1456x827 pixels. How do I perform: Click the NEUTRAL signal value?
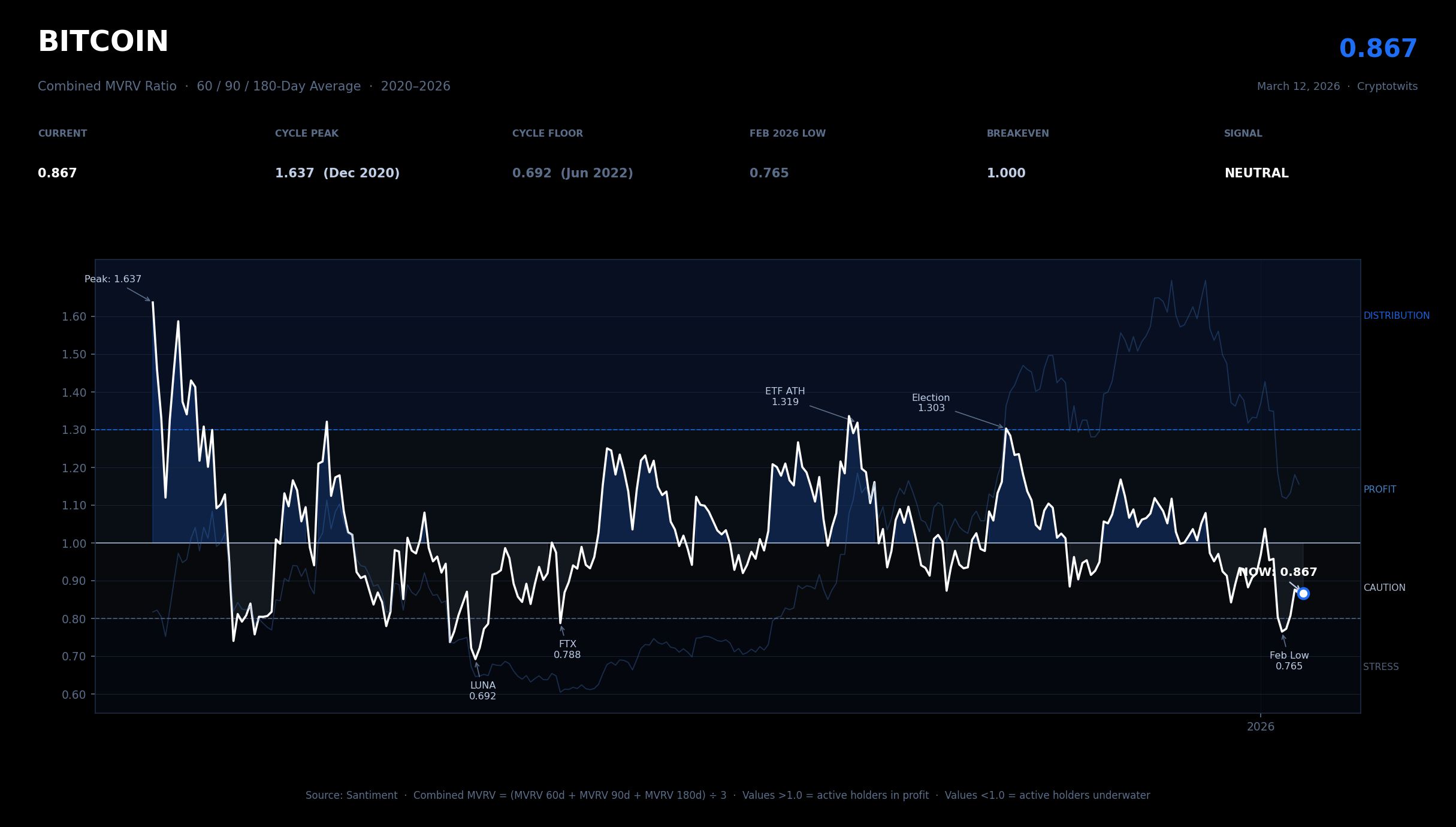(x=1256, y=173)
